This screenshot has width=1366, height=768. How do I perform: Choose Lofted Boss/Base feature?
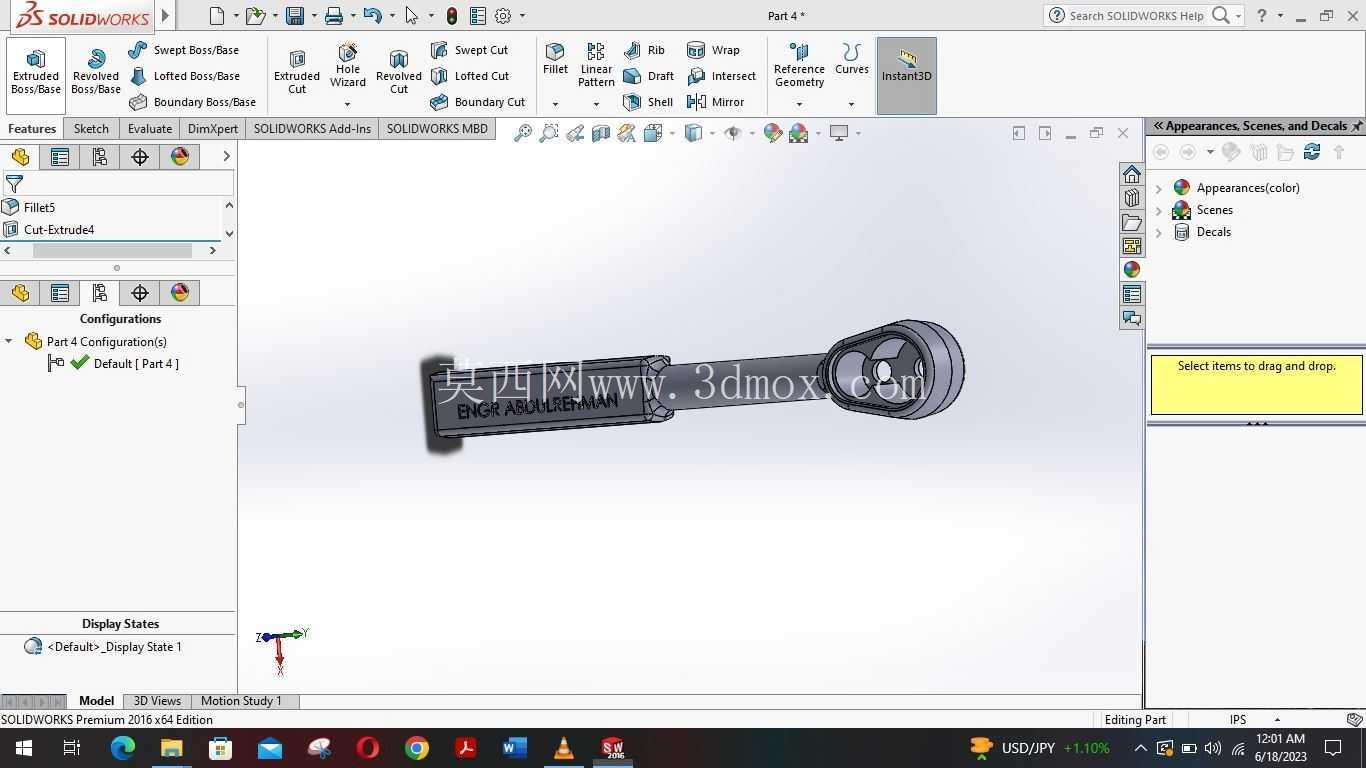184,76
